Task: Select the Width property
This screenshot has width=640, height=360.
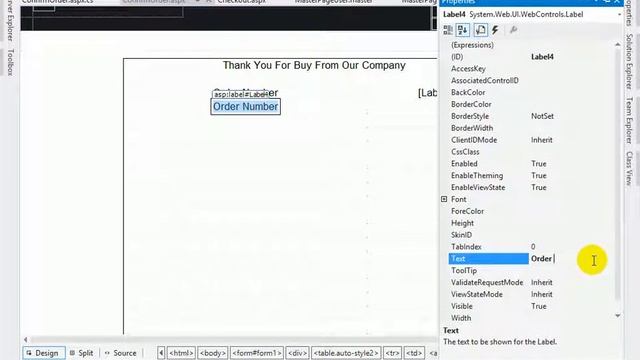Action: [461, 318]
